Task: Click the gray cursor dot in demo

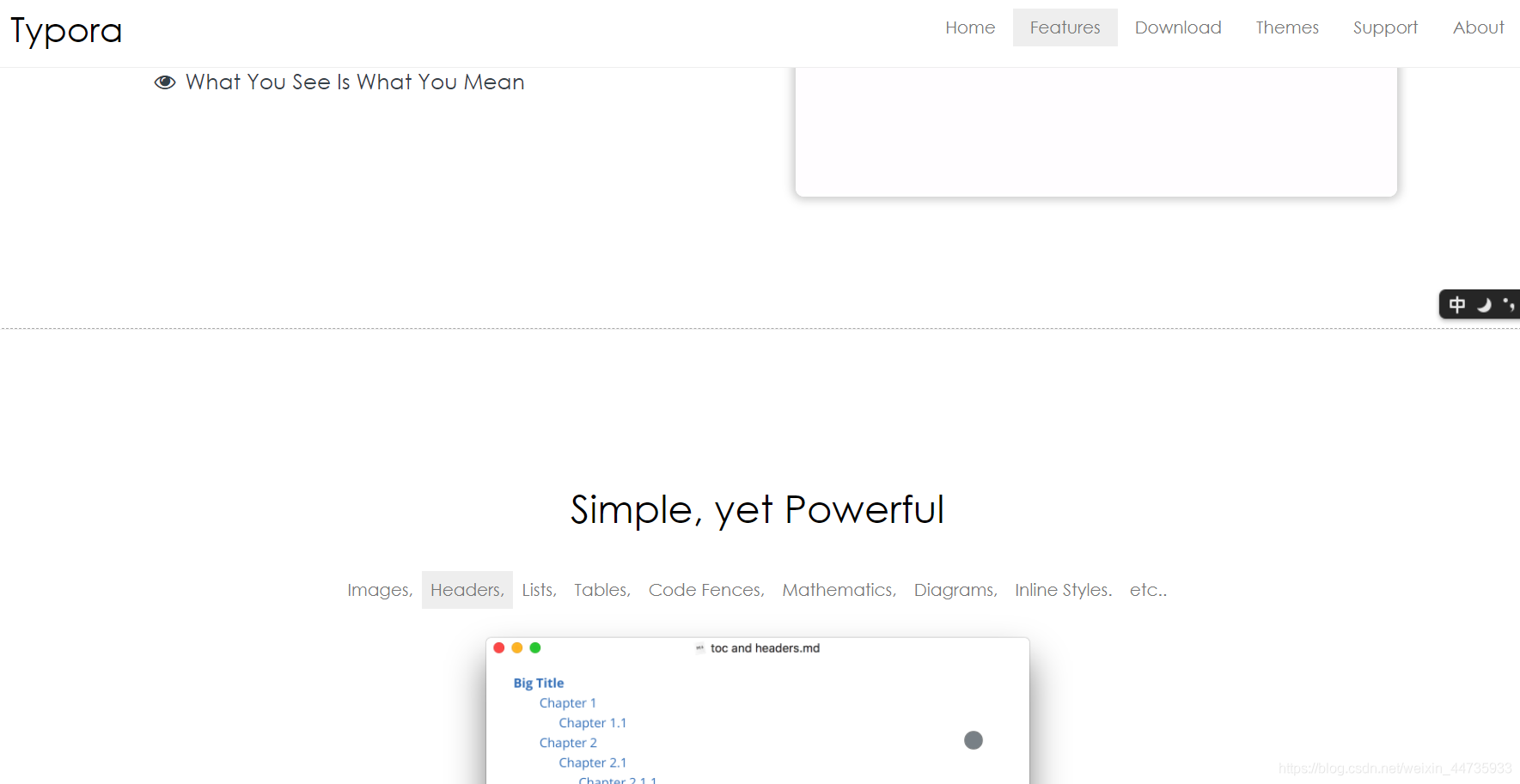Action: click(x=974, y=740)
